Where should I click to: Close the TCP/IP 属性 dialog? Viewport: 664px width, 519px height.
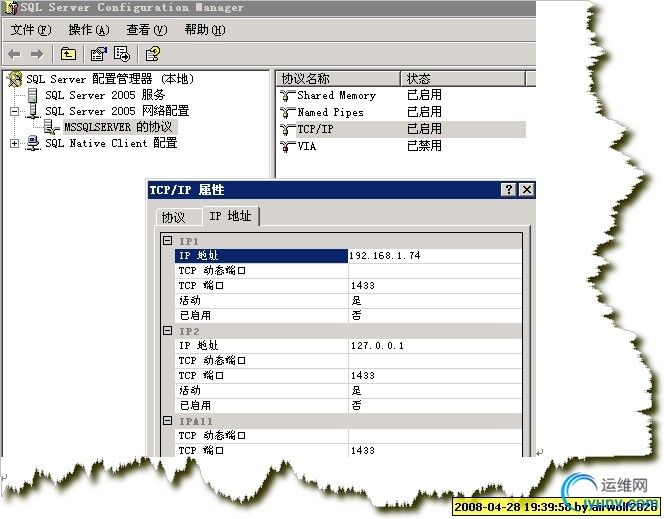(527, 190)
